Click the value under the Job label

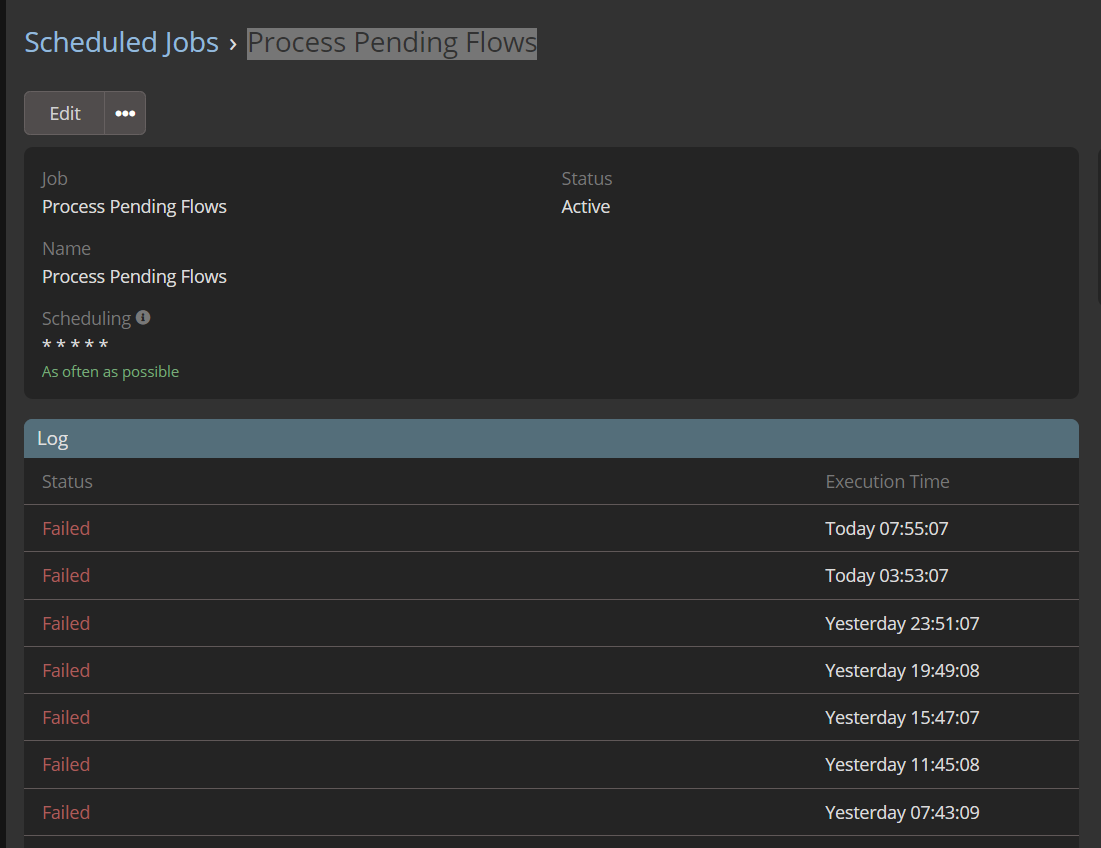[134, 207]
